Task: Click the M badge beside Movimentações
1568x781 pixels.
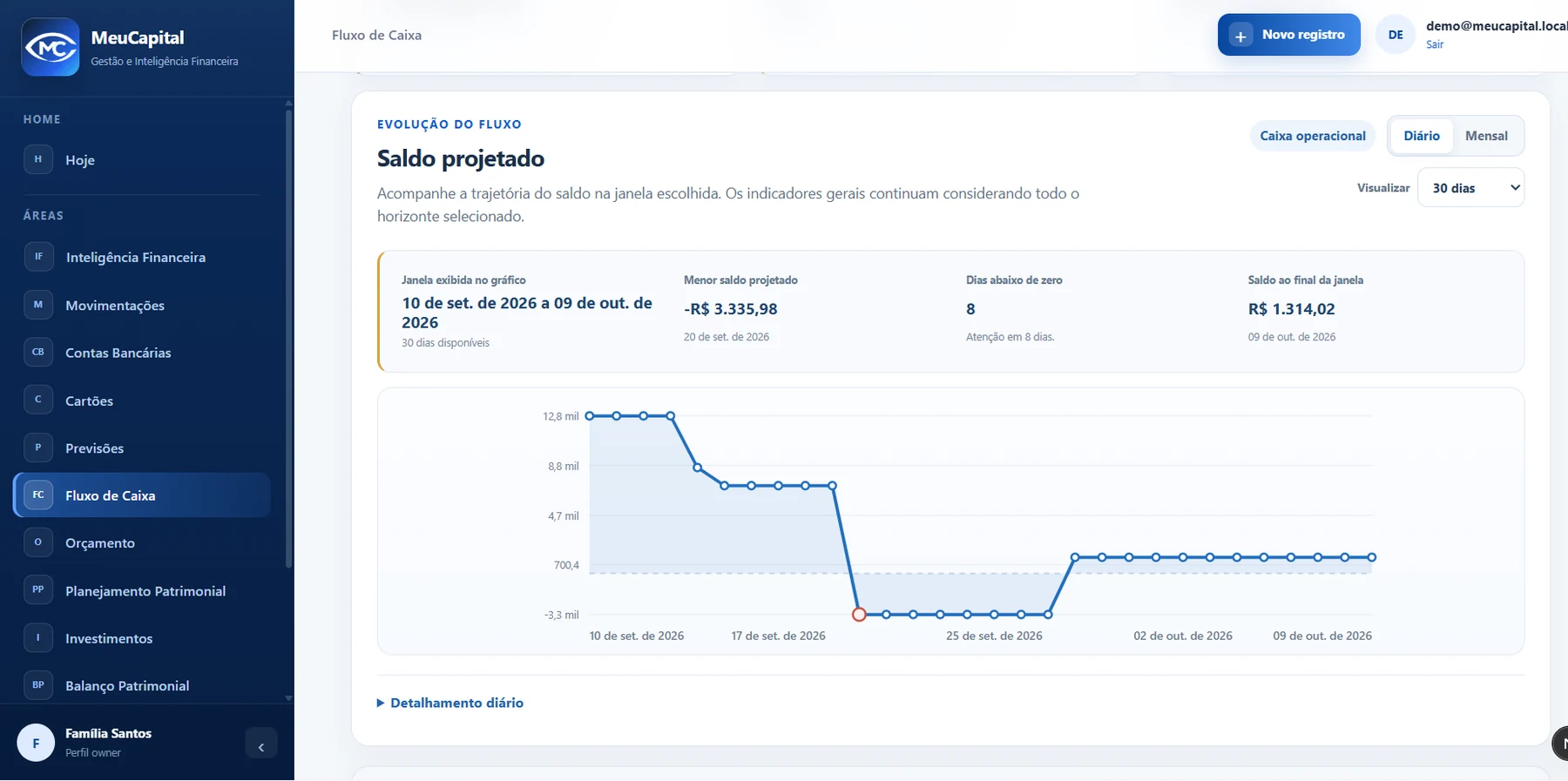Action: point(38,305)
